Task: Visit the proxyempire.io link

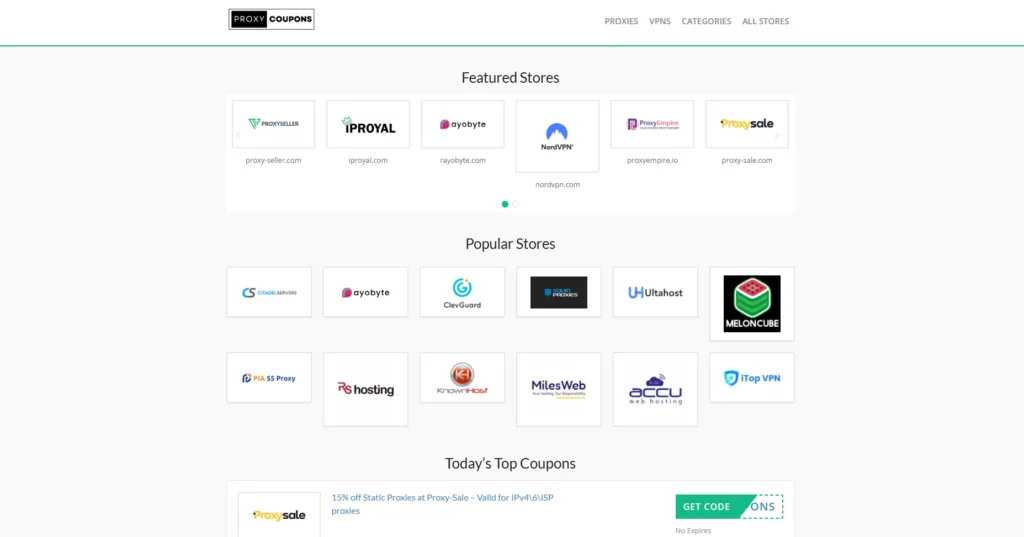Action: [x=652, y=160]
